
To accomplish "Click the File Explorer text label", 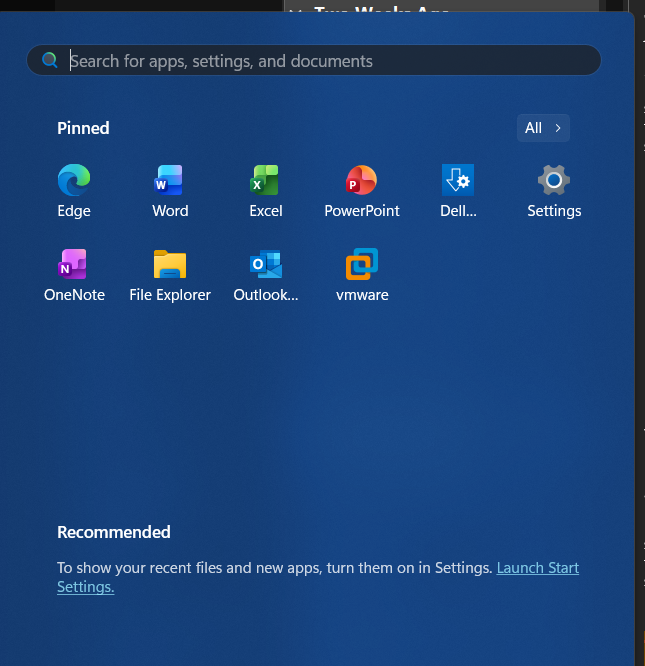I will 170,295.
